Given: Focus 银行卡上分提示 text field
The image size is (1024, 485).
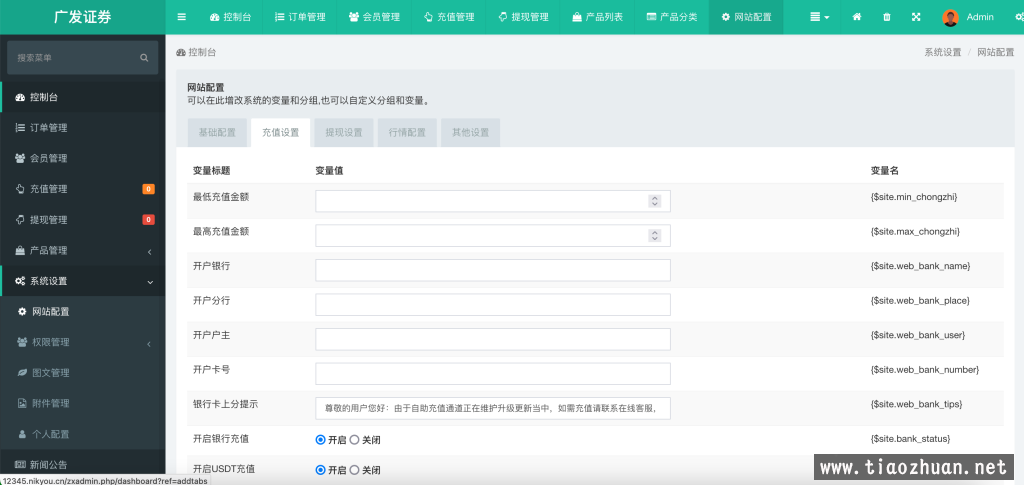Looking at the screenshot, I should [x=492, y=409].
